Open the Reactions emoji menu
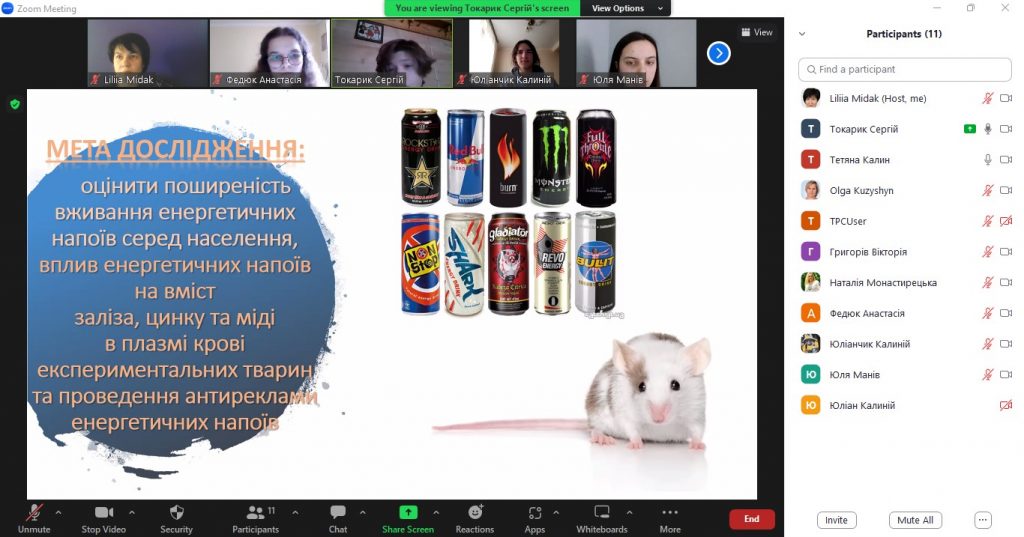This screenshot has height=537, width=1024. pyautogui.click(x=475, y=513)
